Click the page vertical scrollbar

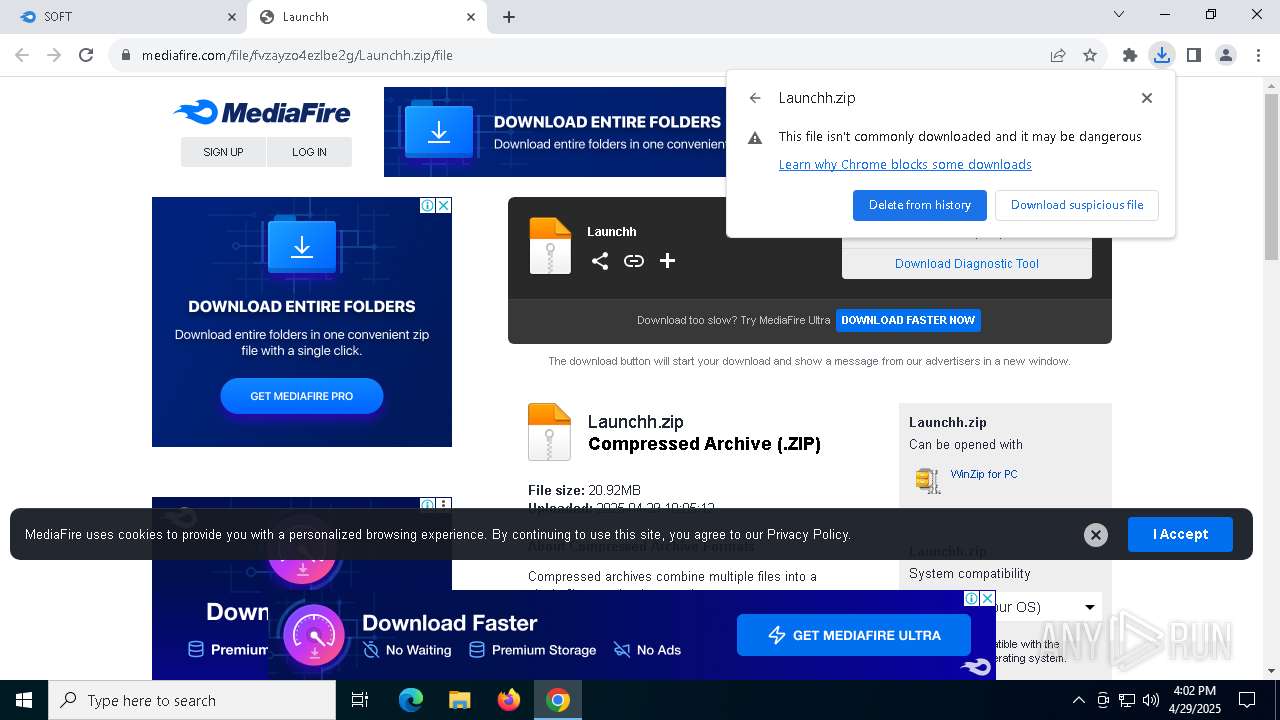point(1271,177)
